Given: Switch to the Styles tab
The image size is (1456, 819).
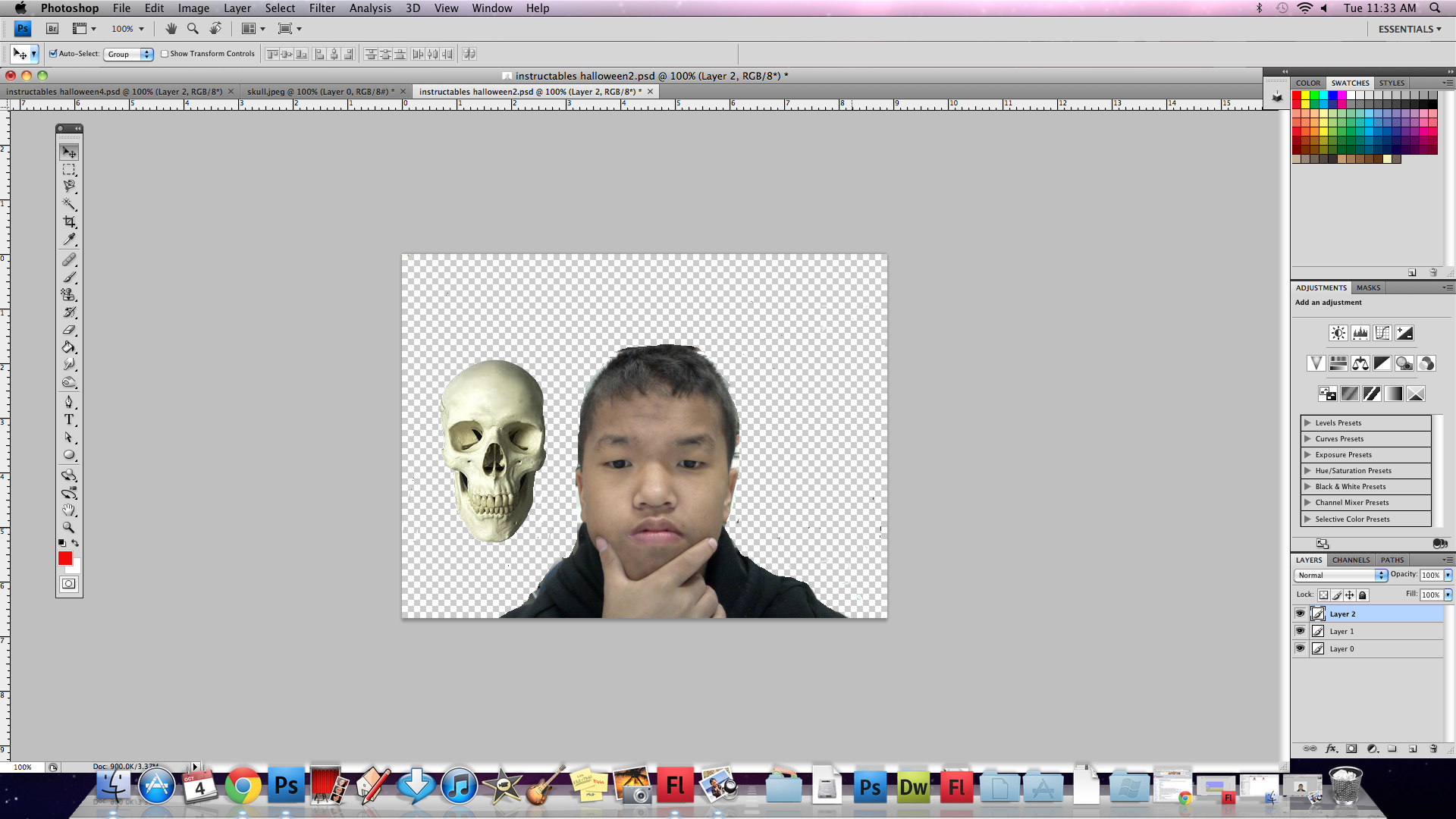Looking at the screenshot, I should point(1392,83).
